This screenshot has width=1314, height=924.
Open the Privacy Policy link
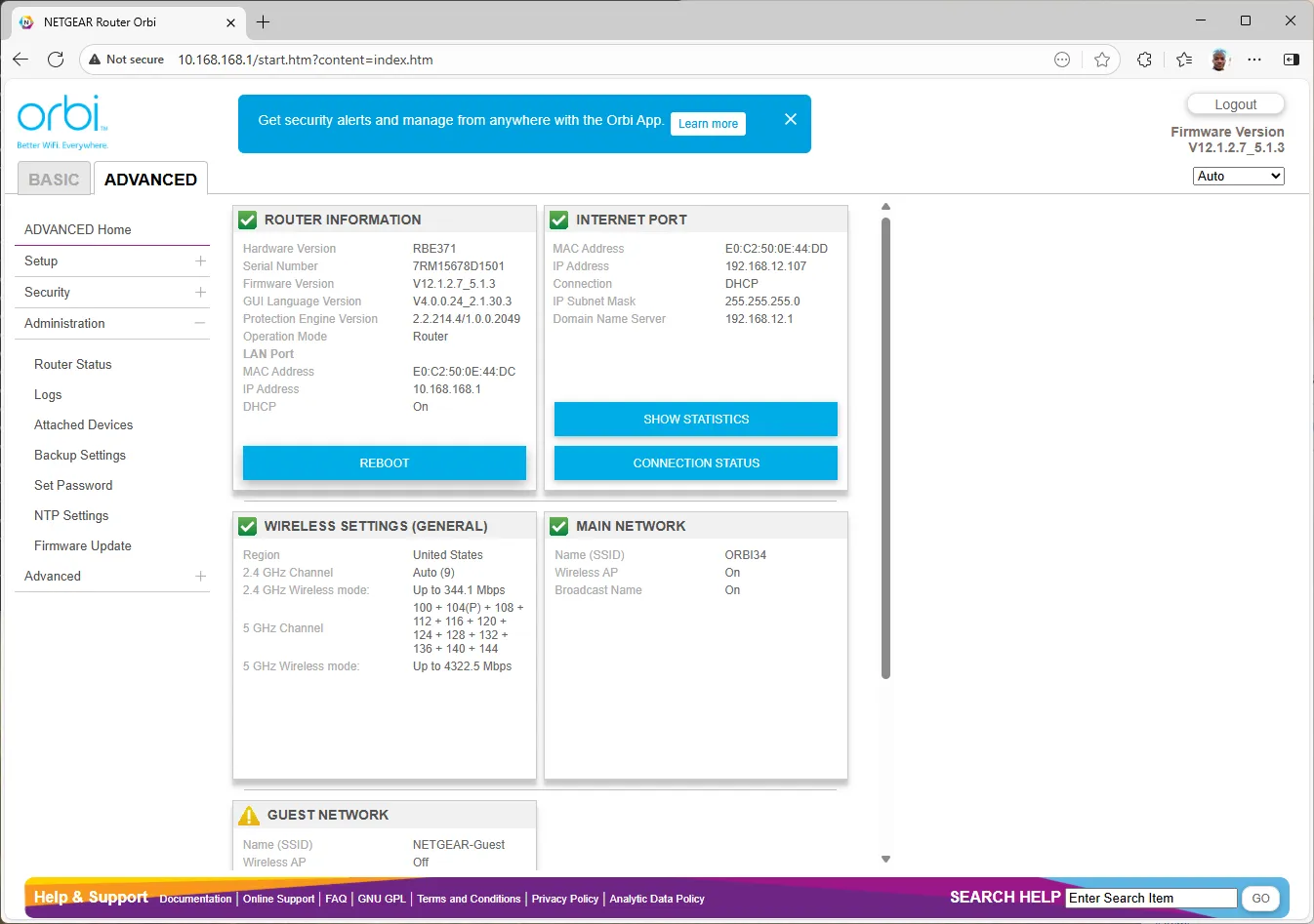565,899
